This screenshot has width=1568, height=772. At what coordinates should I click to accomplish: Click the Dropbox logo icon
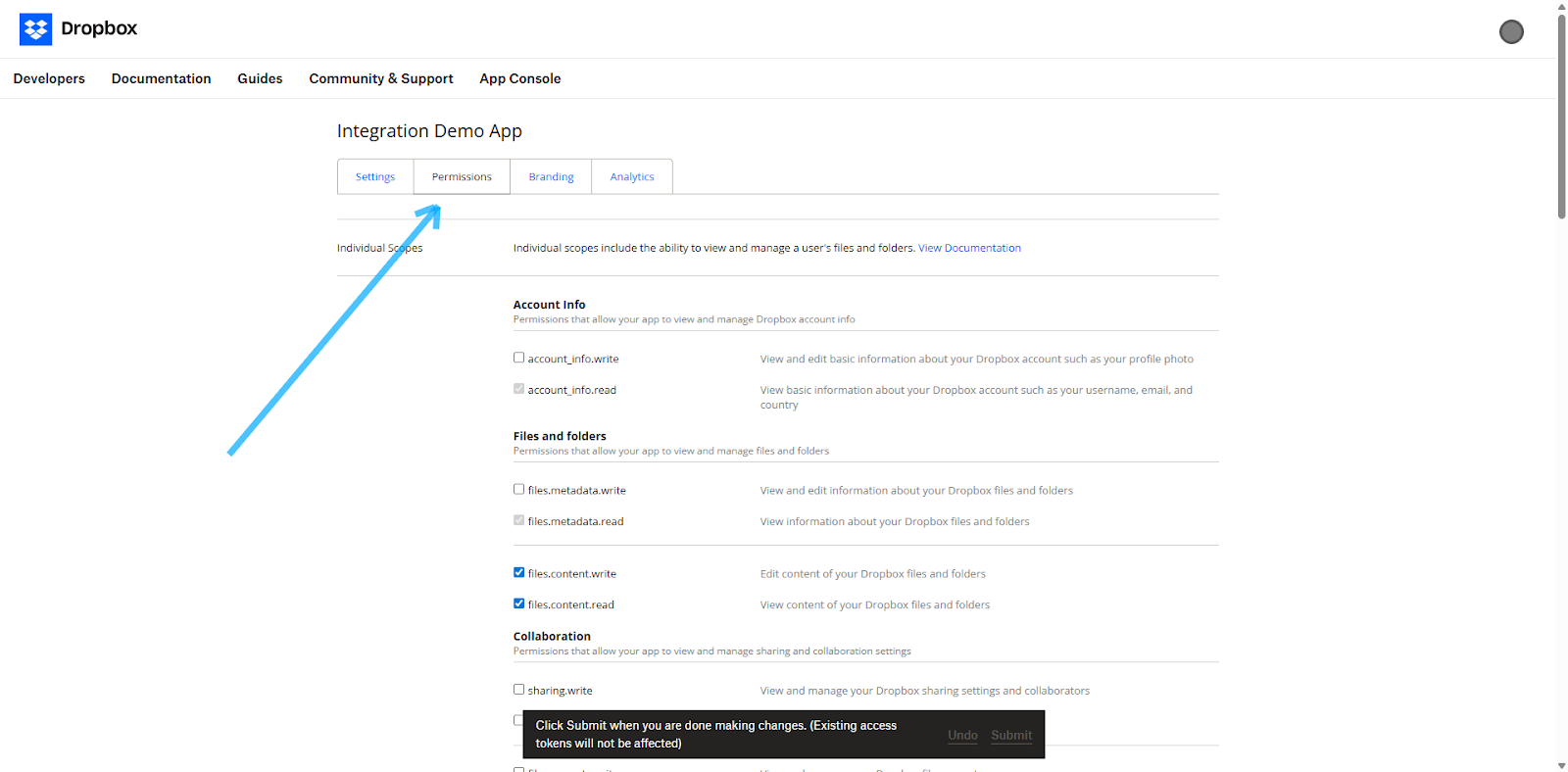36,29
